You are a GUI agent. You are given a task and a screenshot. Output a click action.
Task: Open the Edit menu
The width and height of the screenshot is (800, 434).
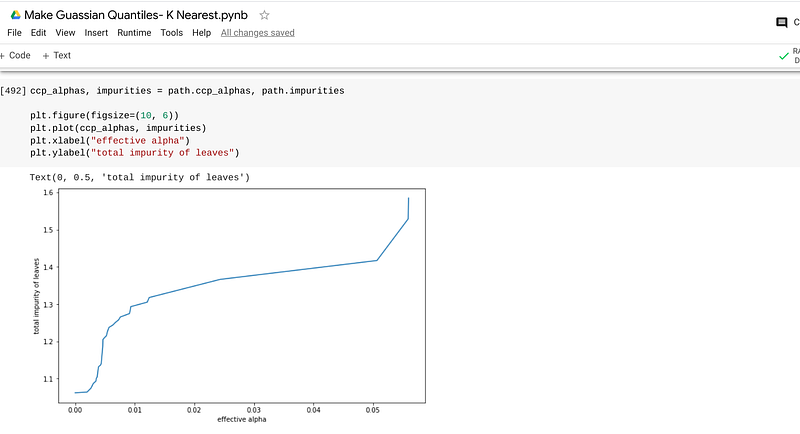point(38,33)
